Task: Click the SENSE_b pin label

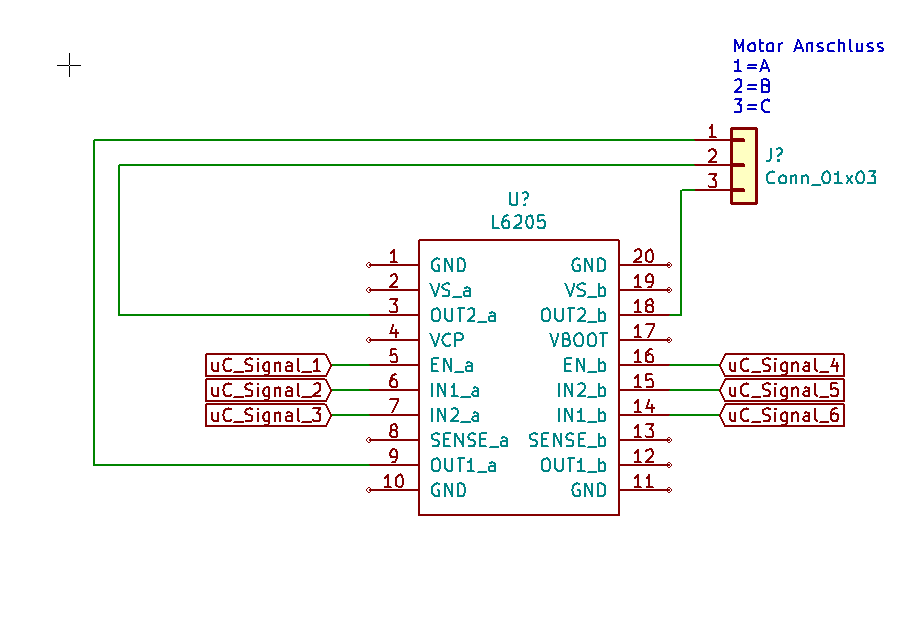Action: coord(568,440)
